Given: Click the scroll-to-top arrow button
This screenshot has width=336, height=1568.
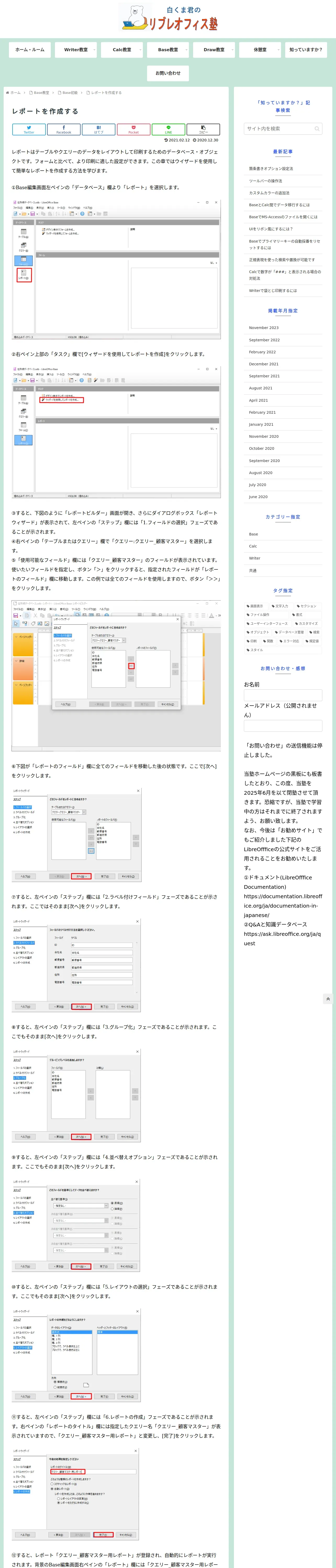Looking at the screenshot, I should 328,999.
